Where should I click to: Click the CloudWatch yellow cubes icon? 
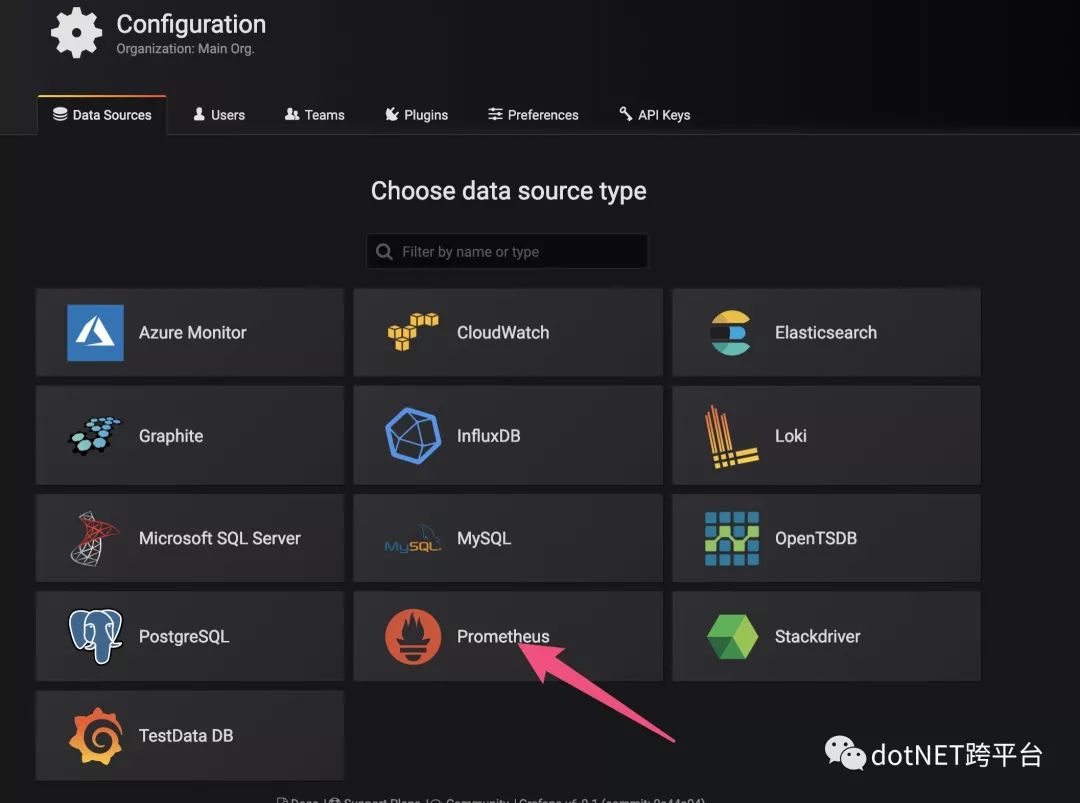(413, 332)
